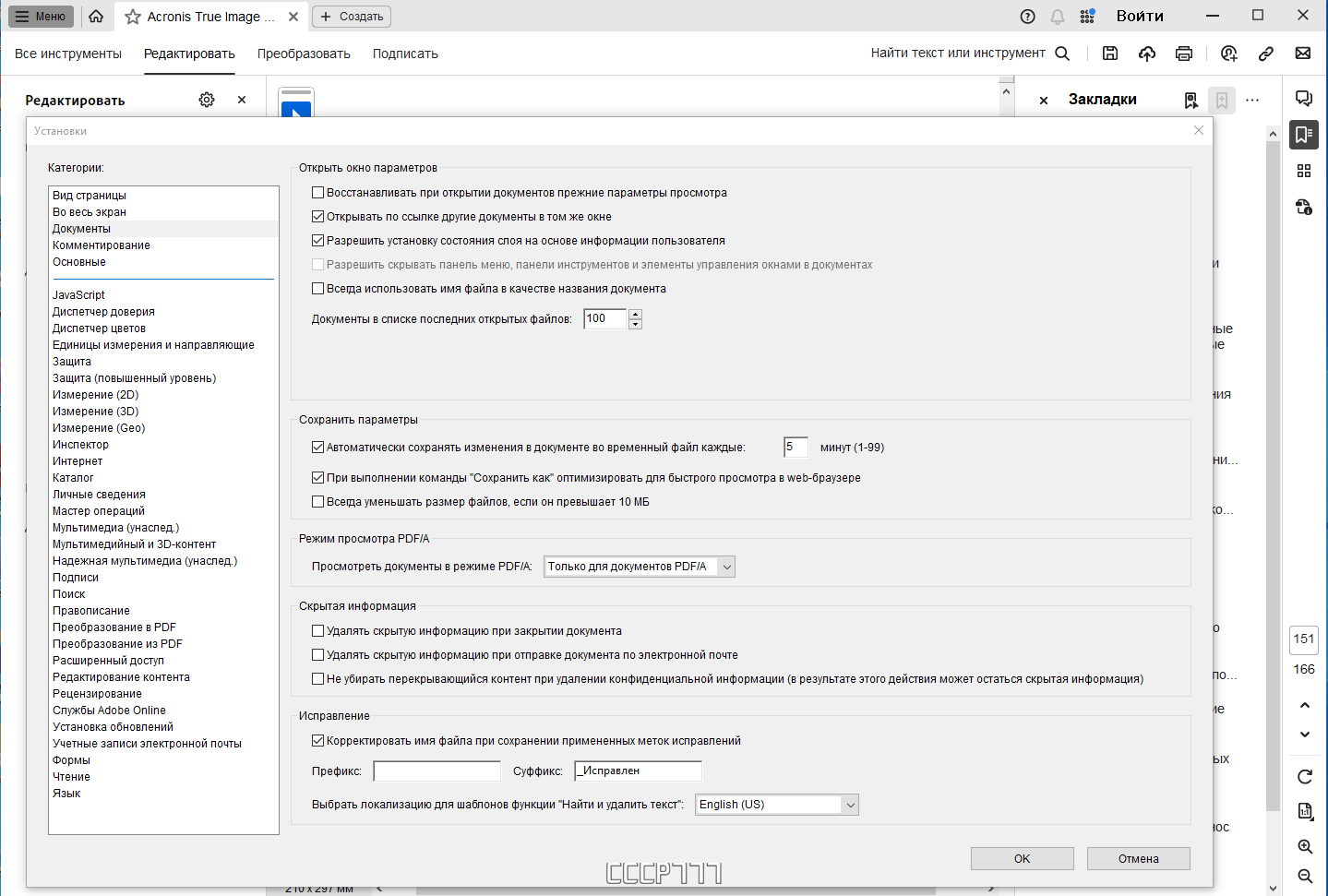The image size is (1328, 896).
Task: Click the Создать new tab button
Action: 352,17
